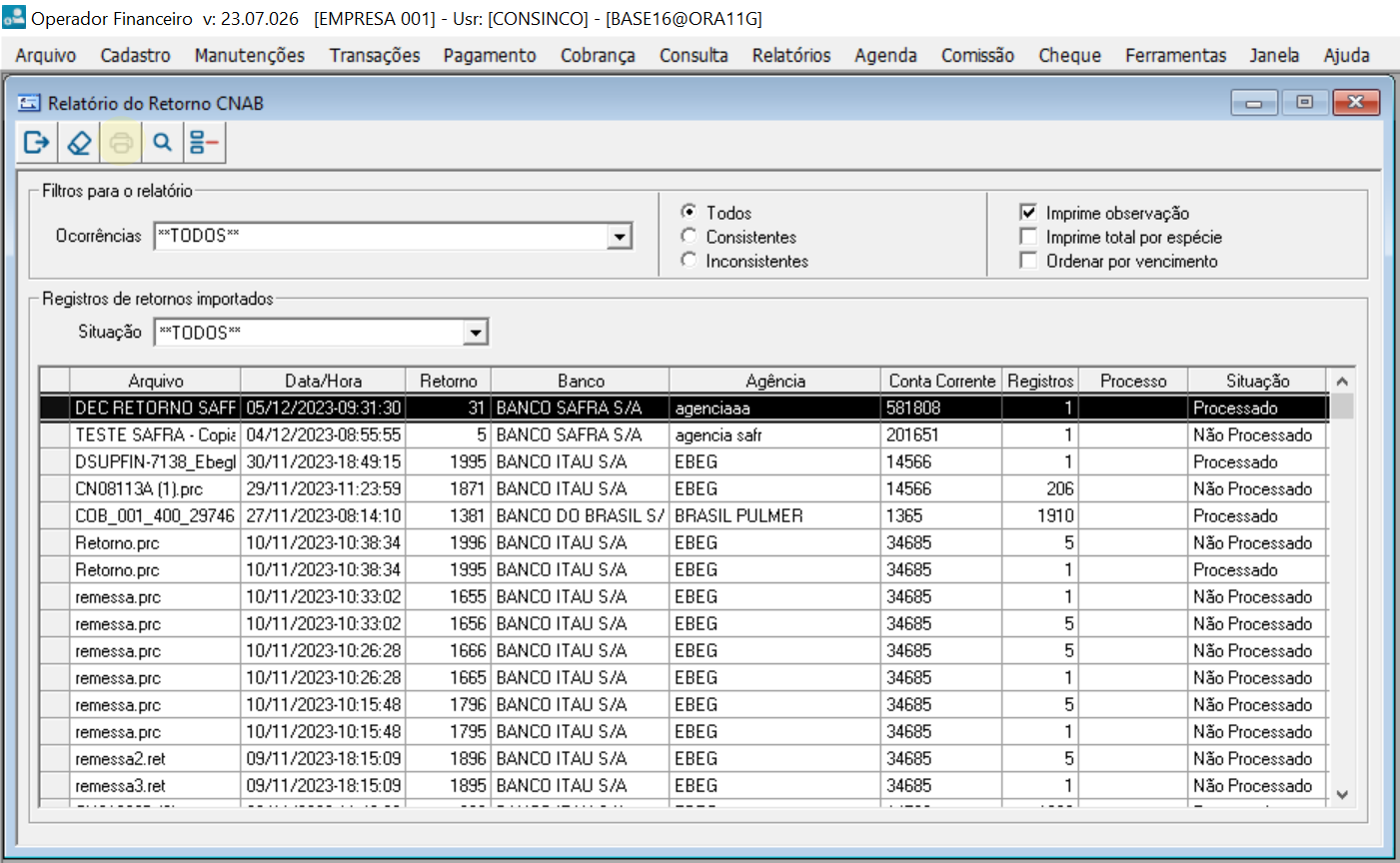This screenshot has height=863, width=1400.
Task: Open the Ajuda menu
Action: click(x=1346, y=55)
